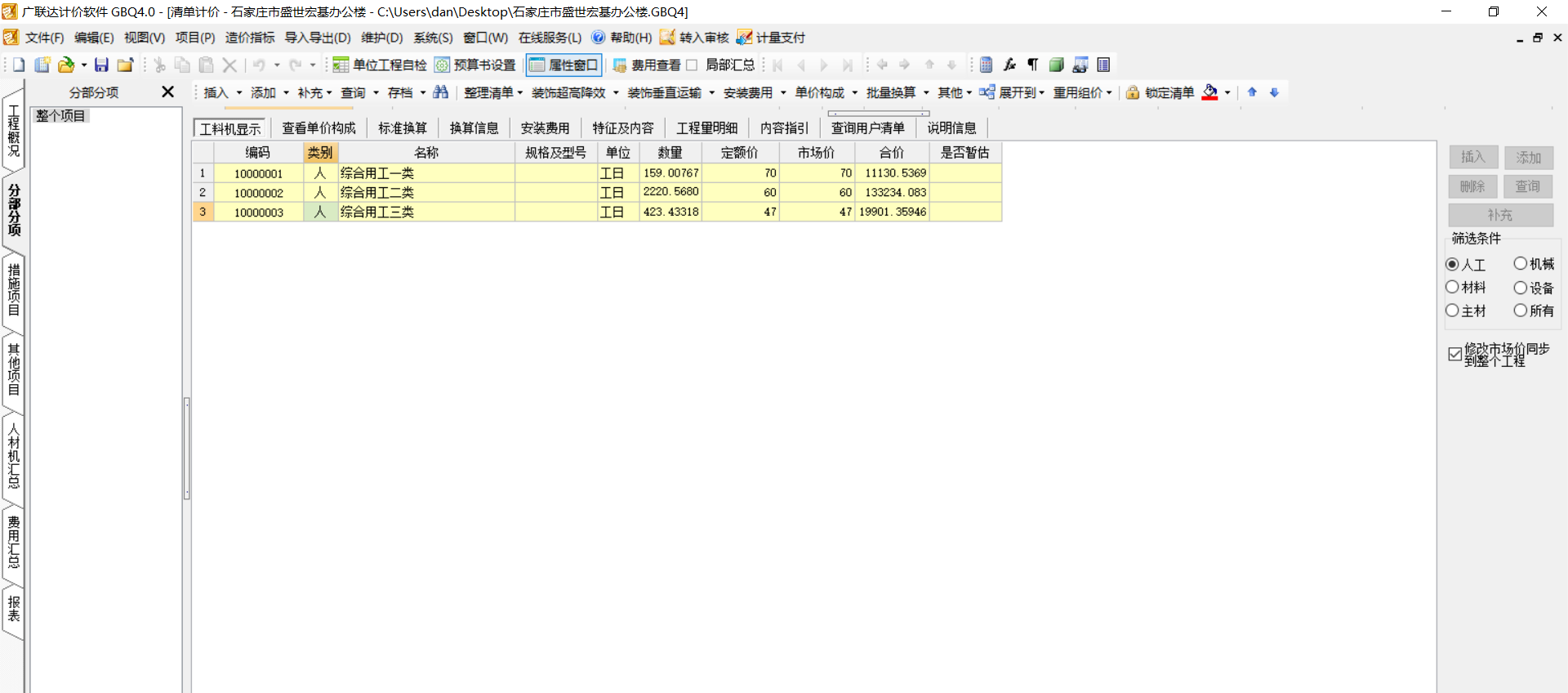Click the help question mark icon
The image size is (1568, 693).
[599, 38]
